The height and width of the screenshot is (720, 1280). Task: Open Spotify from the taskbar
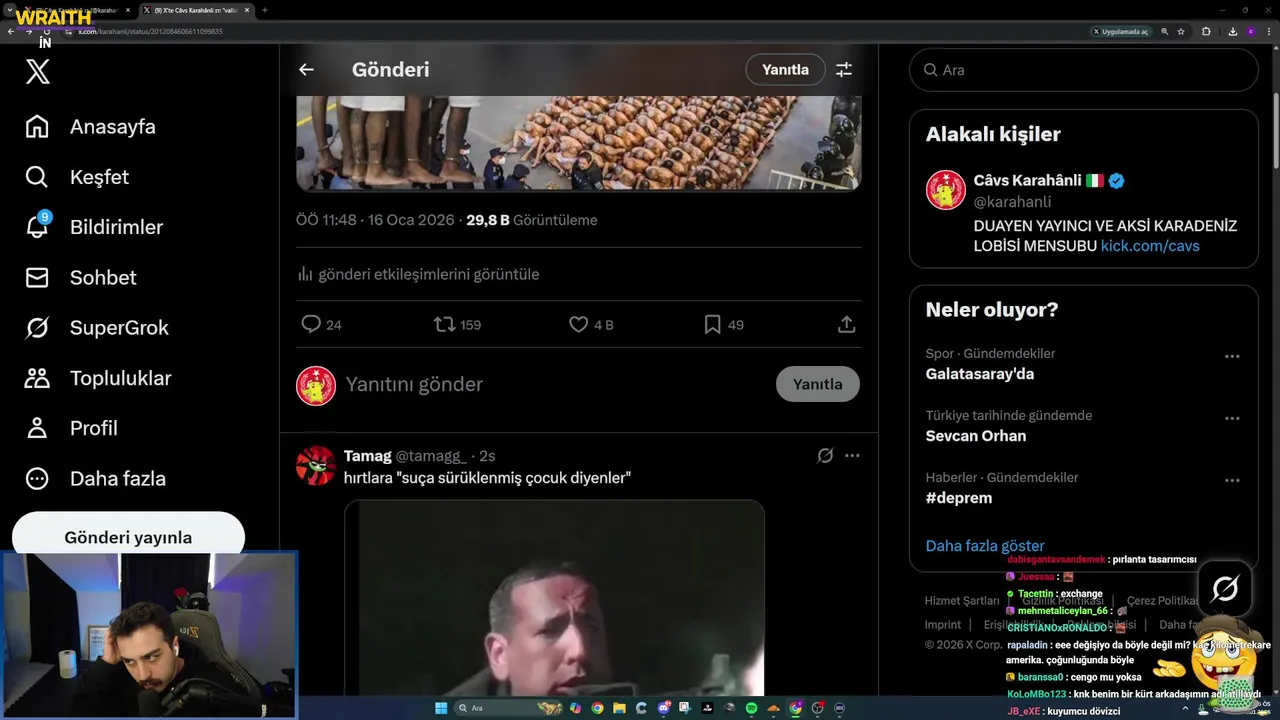(752, 708)
